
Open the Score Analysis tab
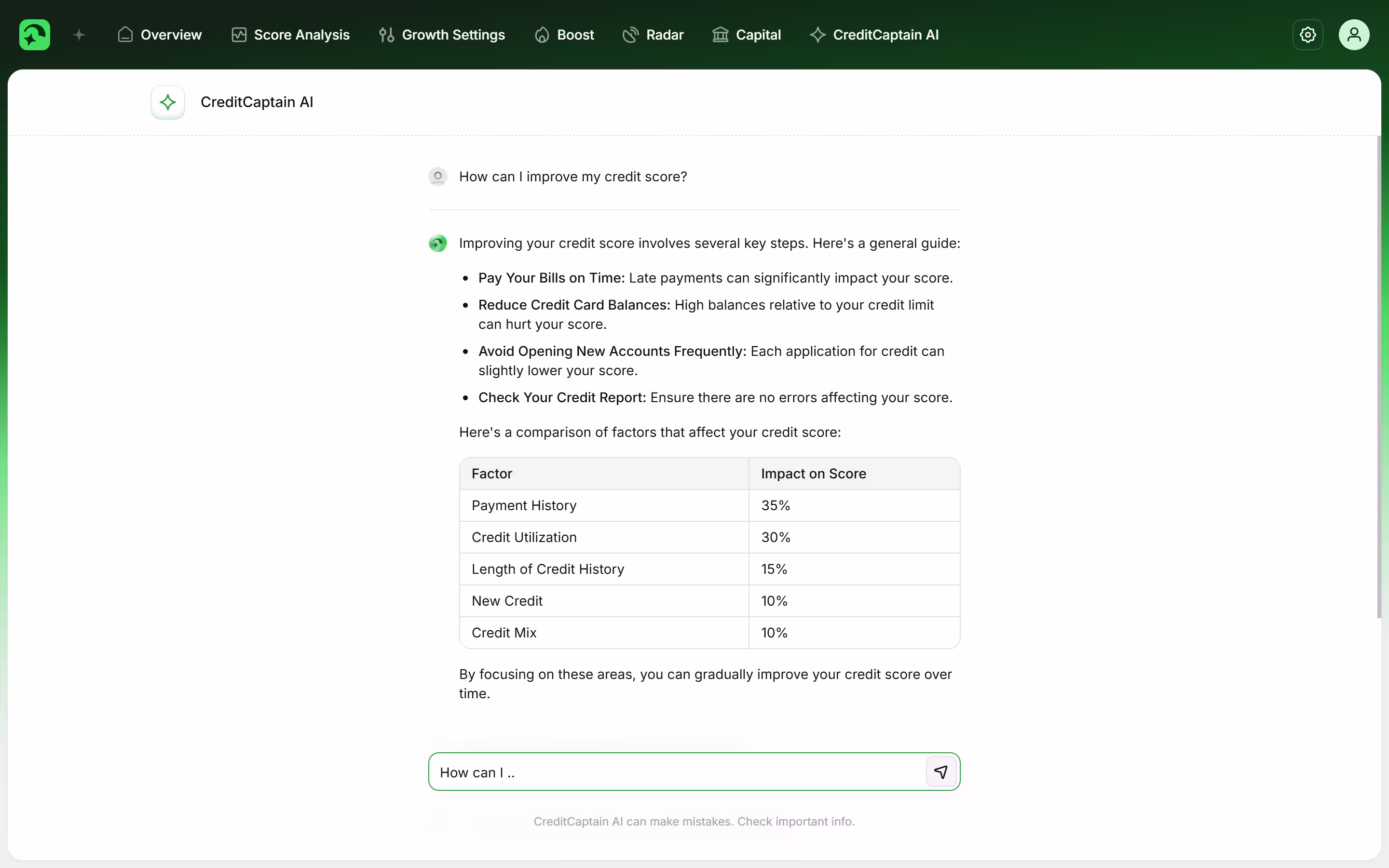[290, 35]
